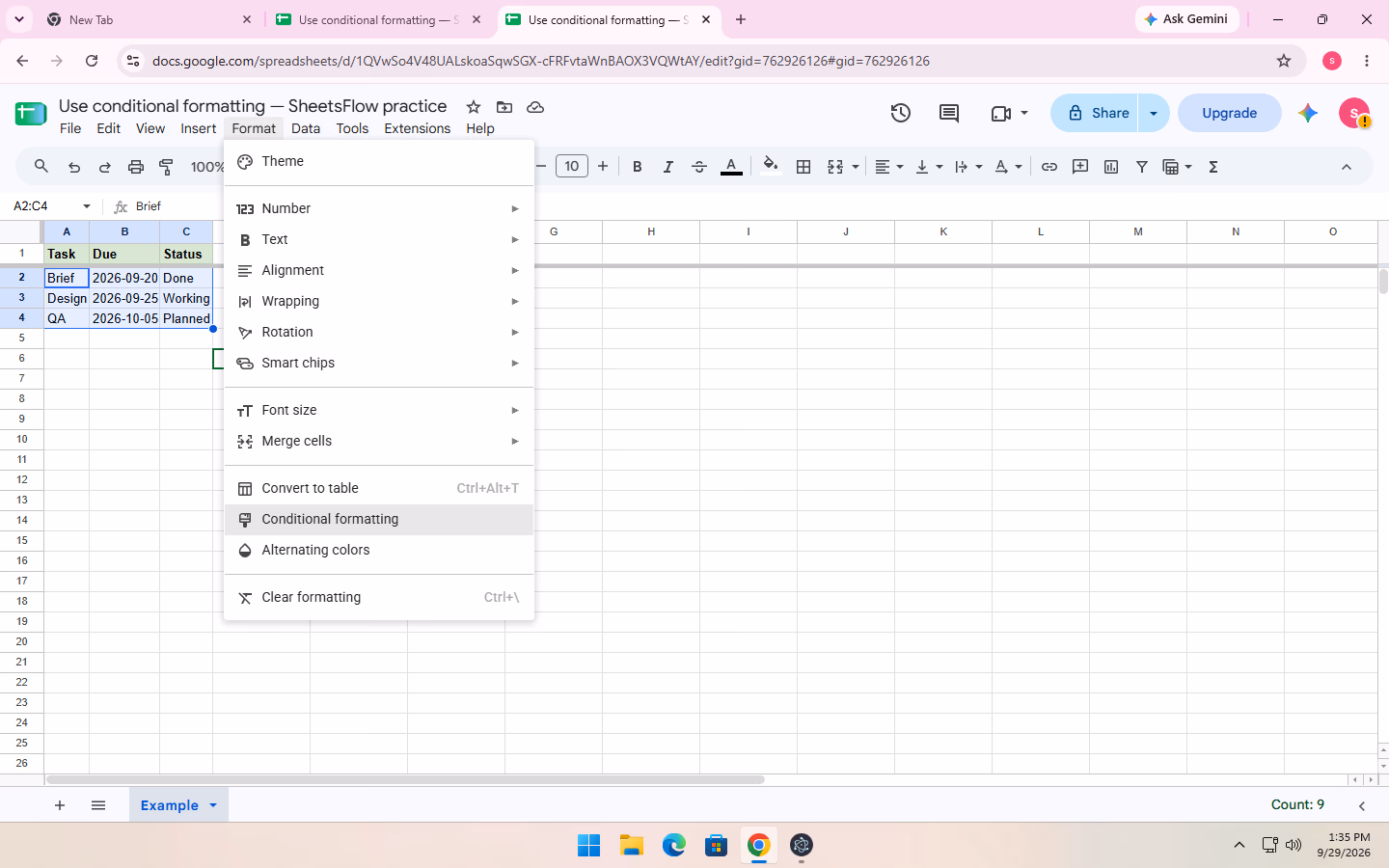Open the text color picker

point(732,167)
